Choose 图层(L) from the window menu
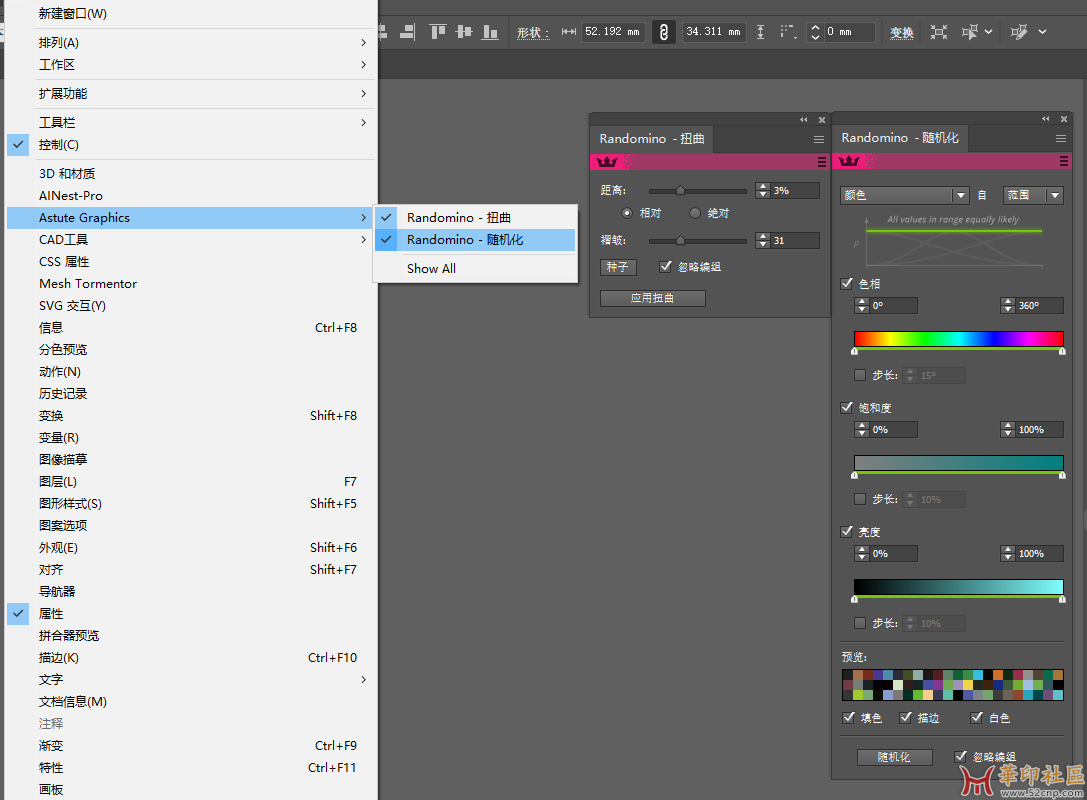Viewport: 1087px width, 800px height. tap(191, 481)
